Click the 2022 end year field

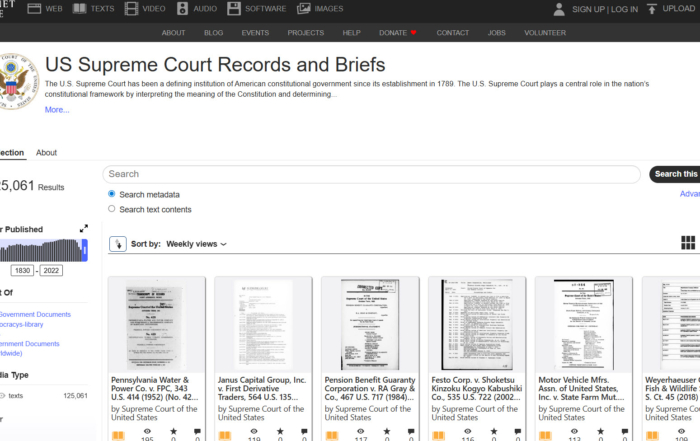point(51,270)
